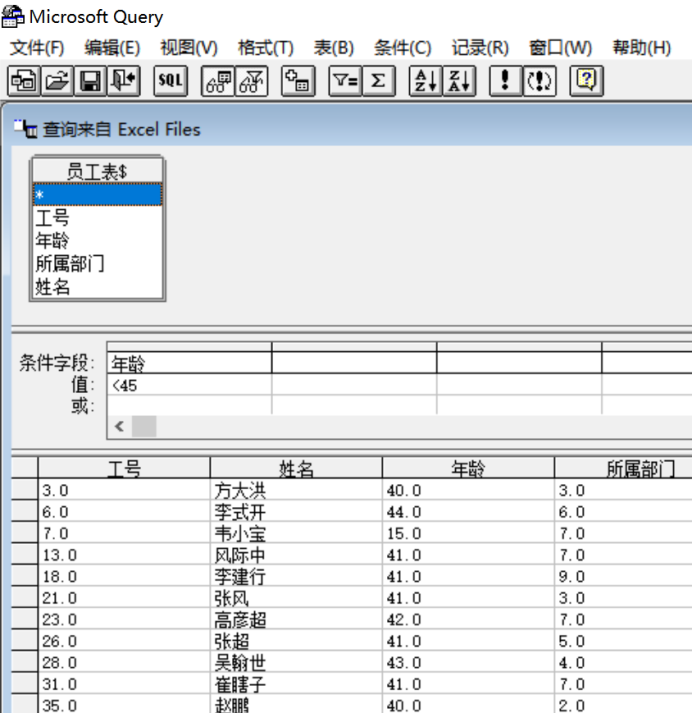Click the criteria pane scrollbar thumb
This screenshot has height=713, width=693.
tap(144, 427)
